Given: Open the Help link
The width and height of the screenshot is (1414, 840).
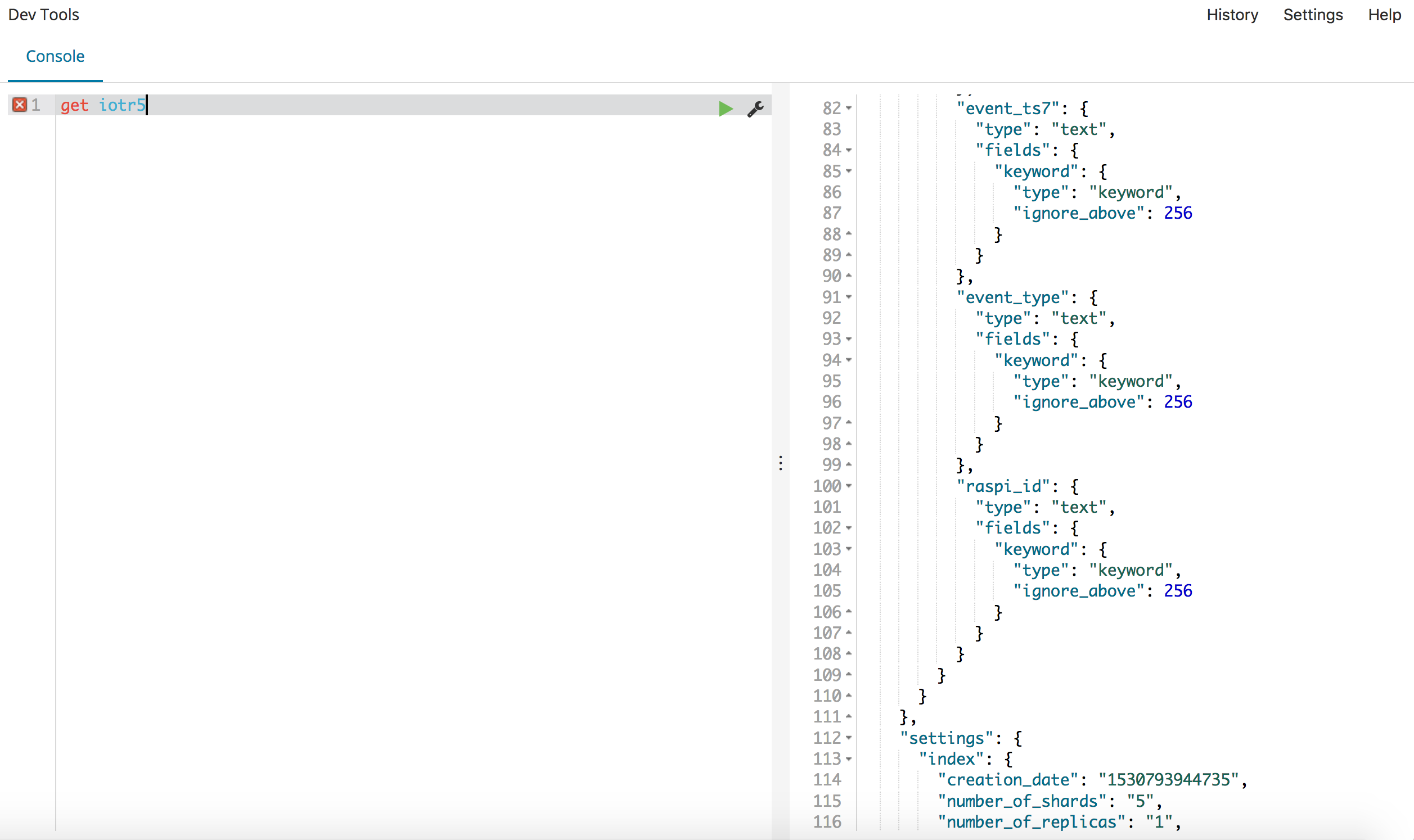Looking at the screenshot, I should click(1384, 15).
